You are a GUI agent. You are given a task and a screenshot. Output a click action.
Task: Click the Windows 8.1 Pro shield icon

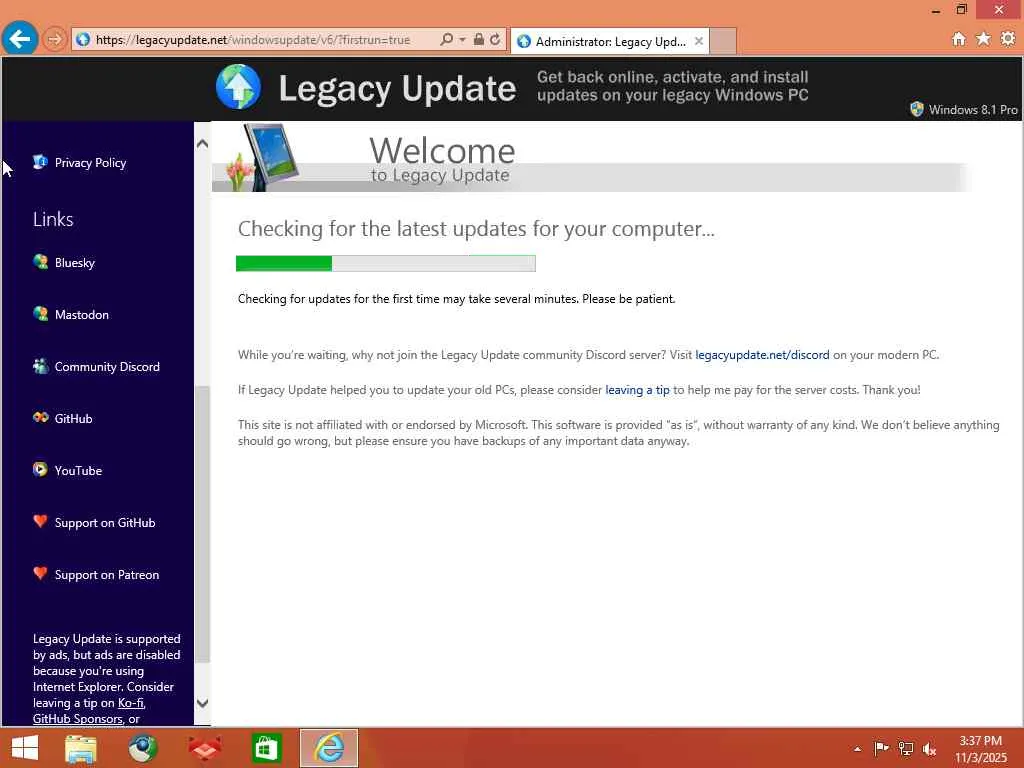point(917,109)
